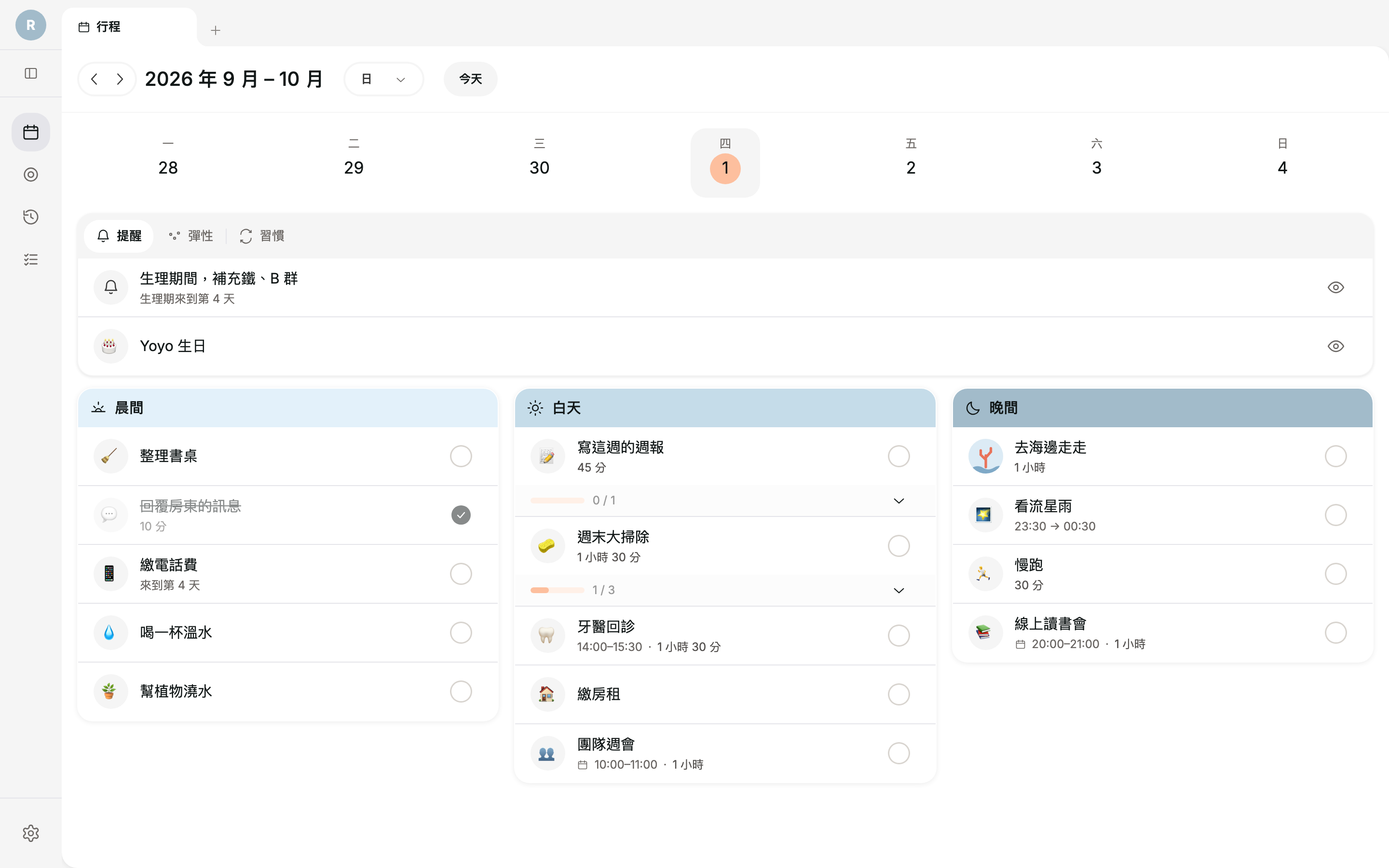Select the 行程 window tab
This screenshot has height=868, width=1389.
click(x=129, y=27)
